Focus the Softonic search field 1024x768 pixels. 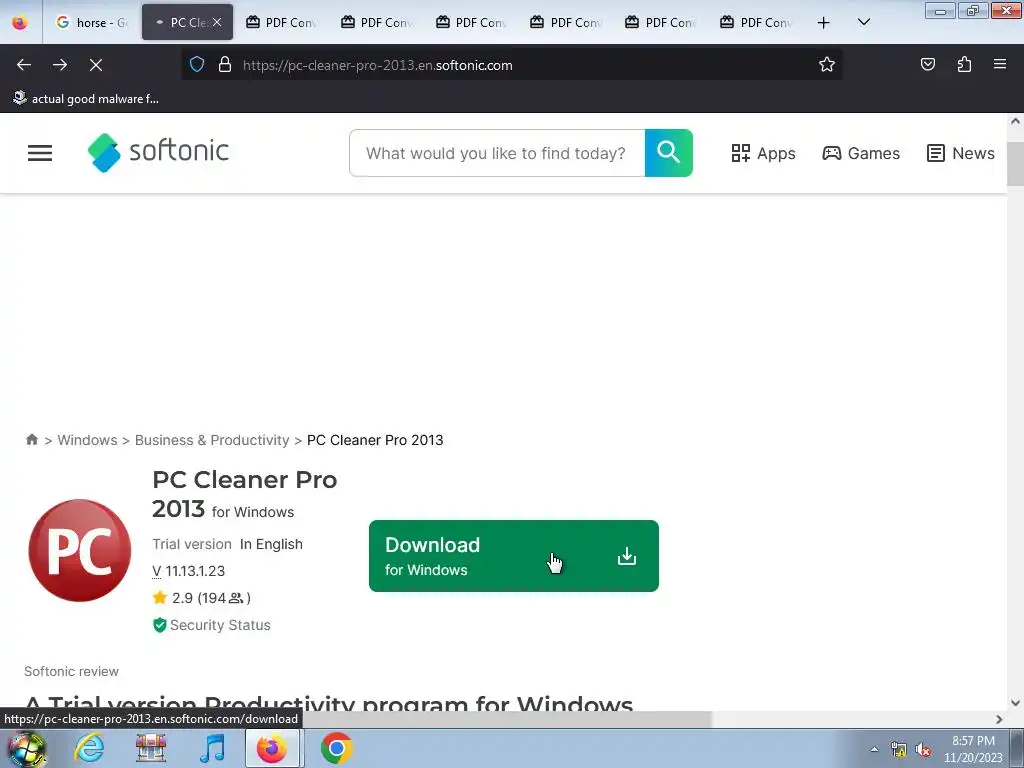496,153
